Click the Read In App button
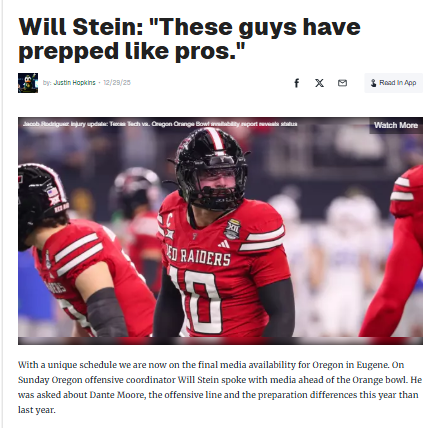The height and width of the screenshot is (428, 443). point(393,83)
